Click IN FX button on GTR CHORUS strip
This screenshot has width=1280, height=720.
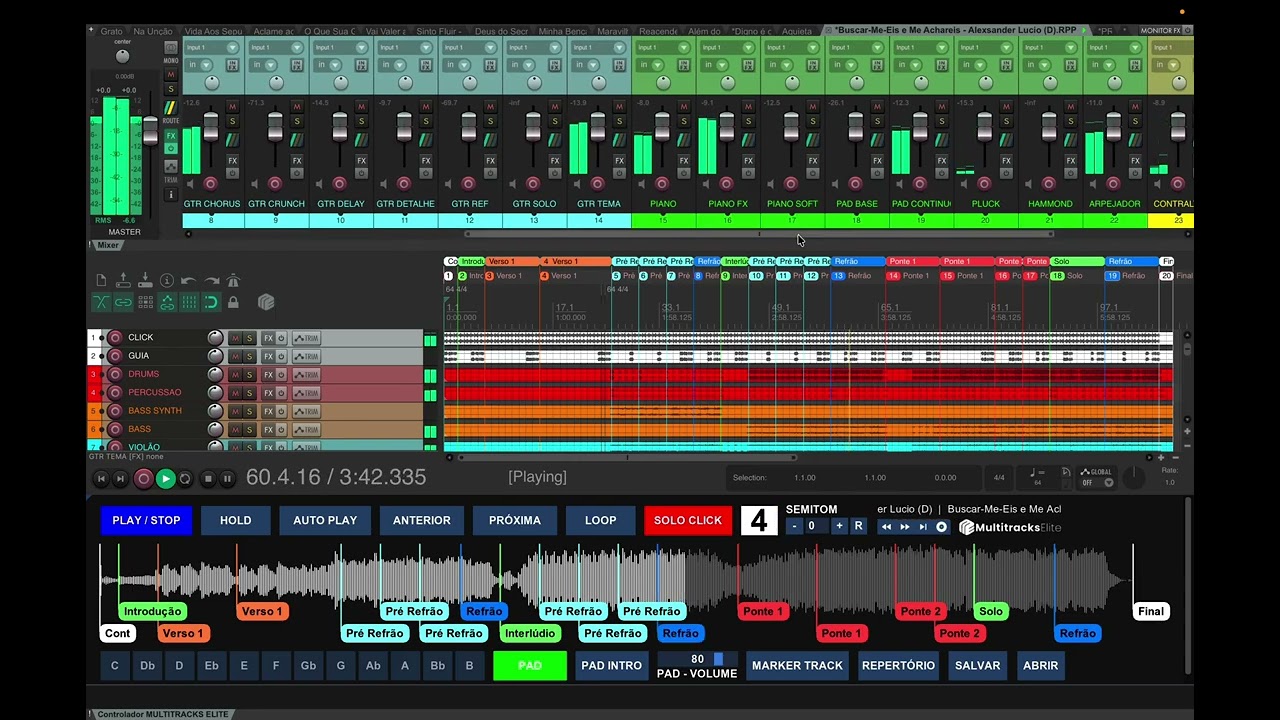point(232,65)
